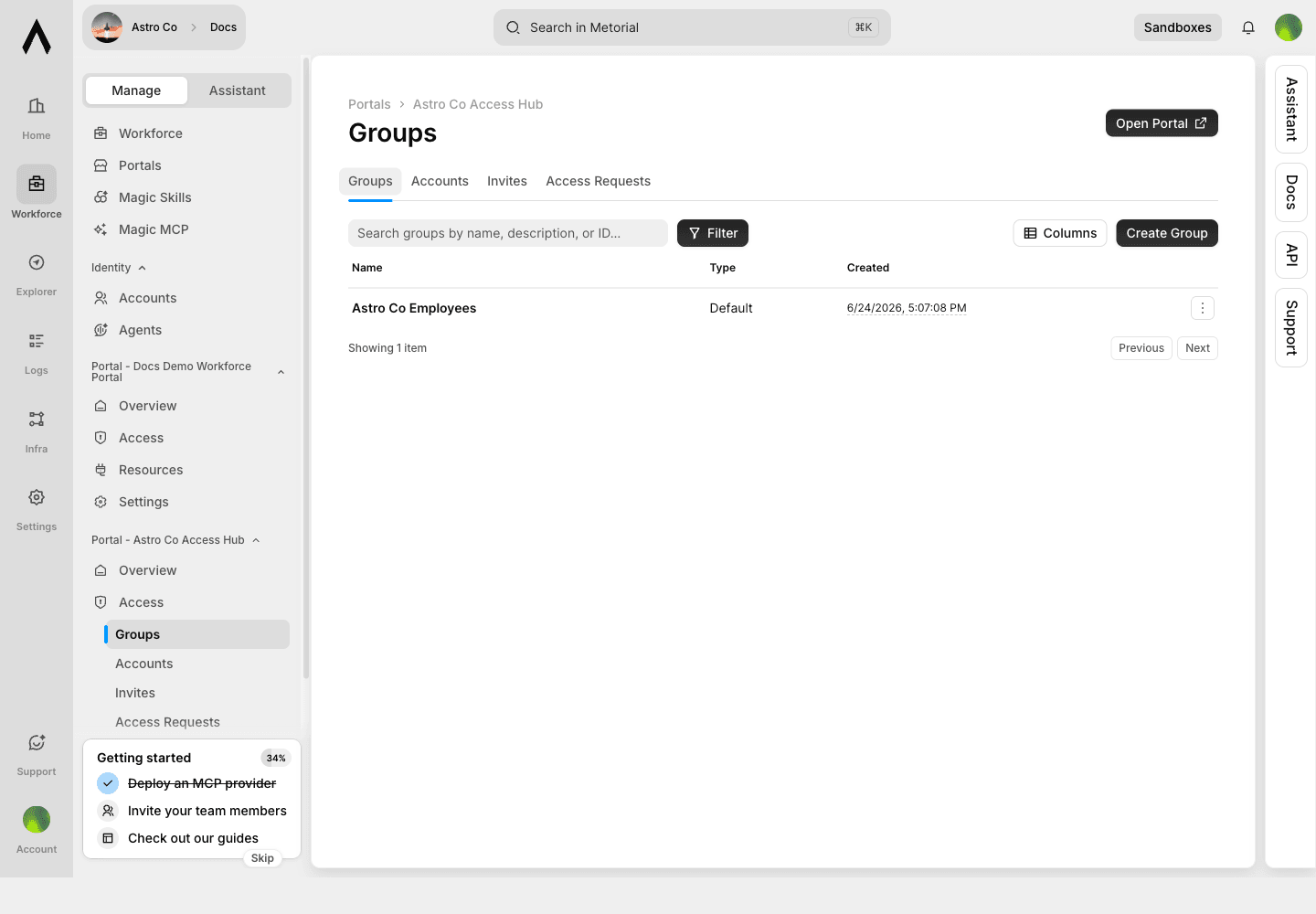The width and height of the screenshot is (1316, 914).
Task: Skip the Getting started checklist
Action: (x=262, y=858)
